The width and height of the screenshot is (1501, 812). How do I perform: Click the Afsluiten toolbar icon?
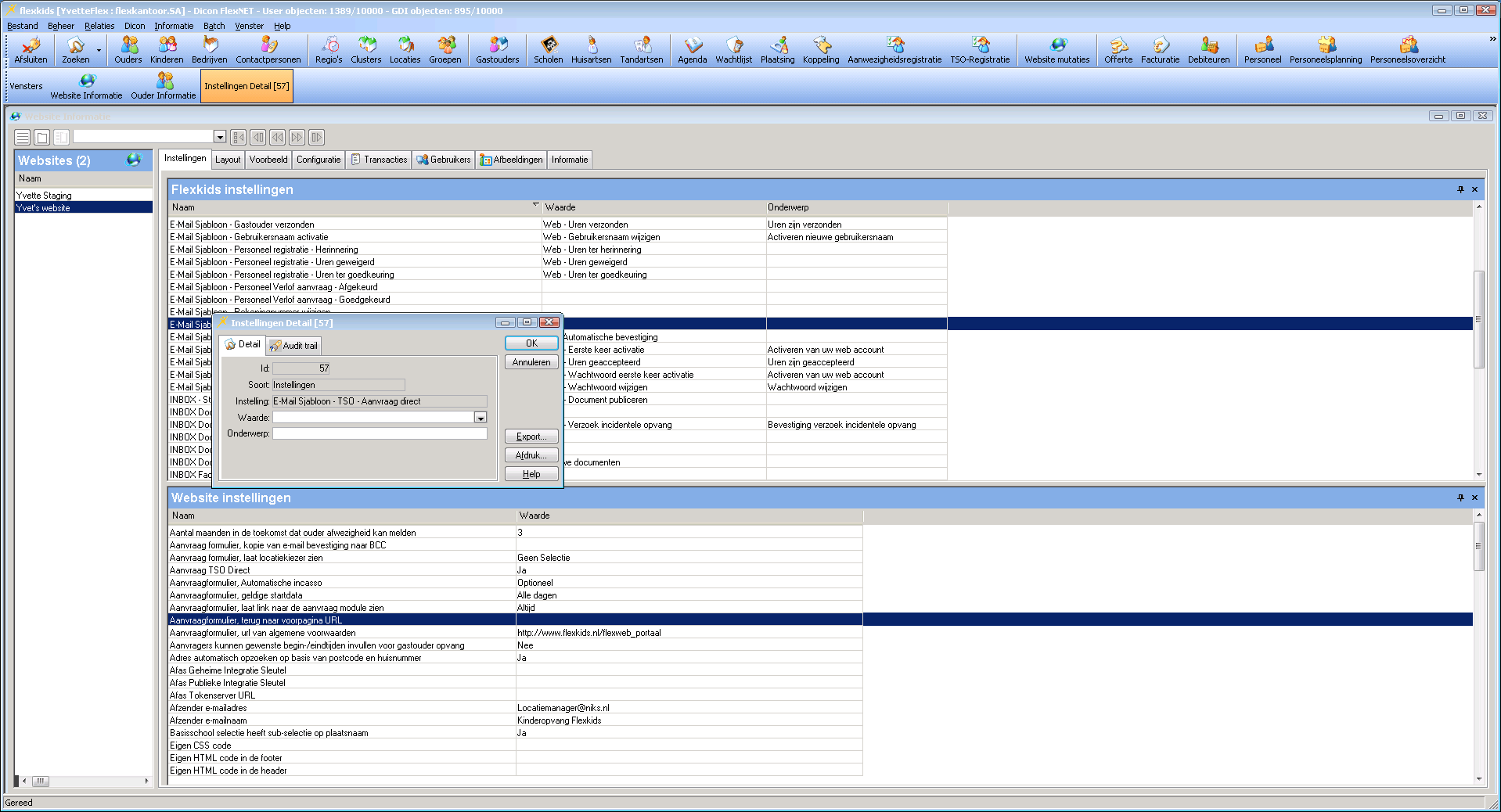click(31, 49)
